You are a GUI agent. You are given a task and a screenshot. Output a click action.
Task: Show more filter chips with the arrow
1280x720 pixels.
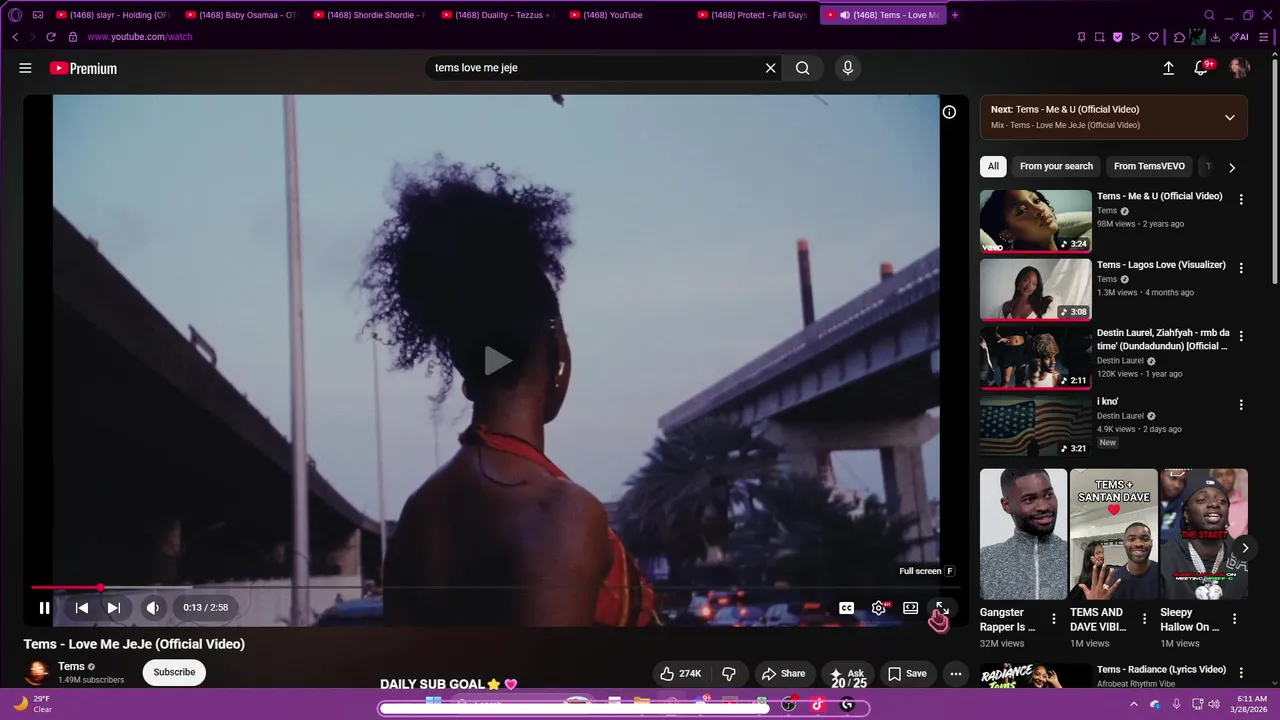point(1232,167)
